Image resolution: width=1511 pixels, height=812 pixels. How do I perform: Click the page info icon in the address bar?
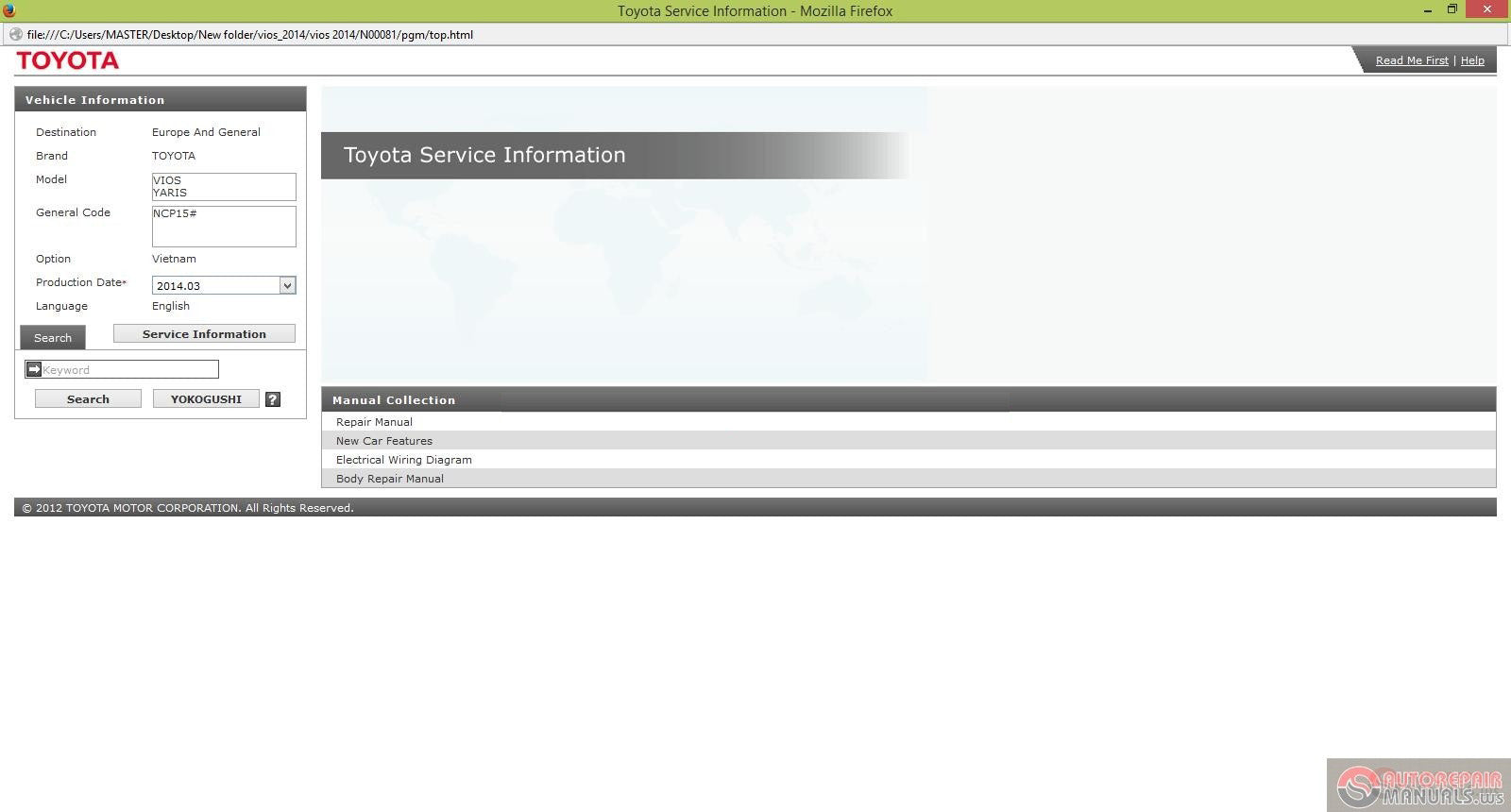(16, 35)
